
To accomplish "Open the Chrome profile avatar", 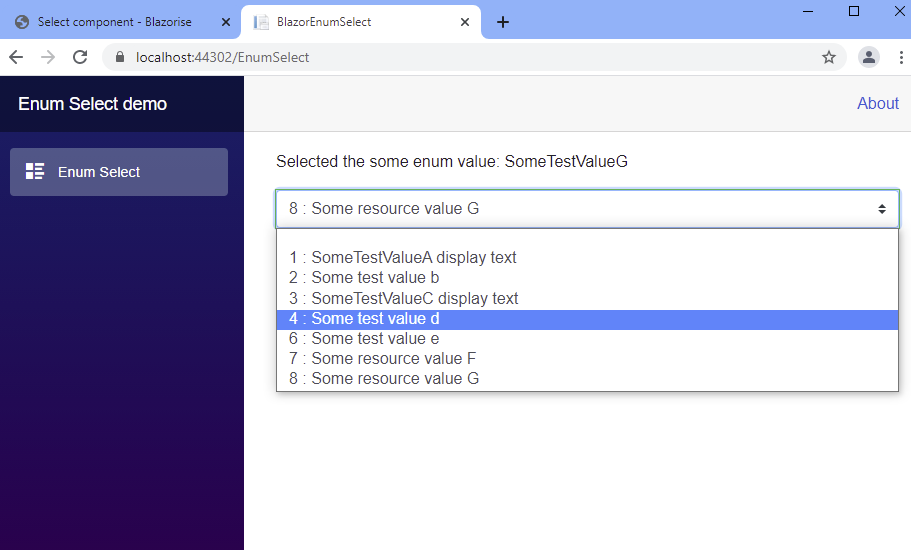I will coord(869,57).
